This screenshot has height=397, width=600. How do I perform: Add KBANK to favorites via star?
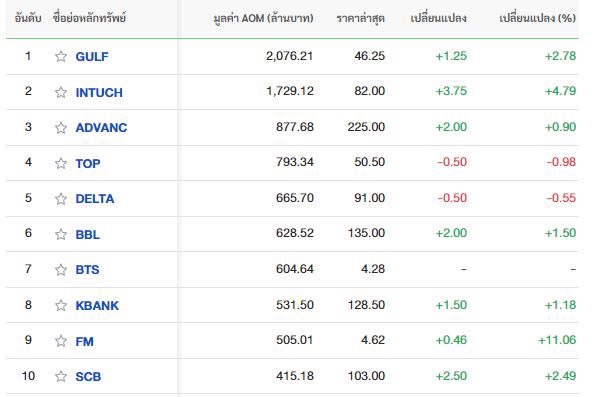pos(60,305)
